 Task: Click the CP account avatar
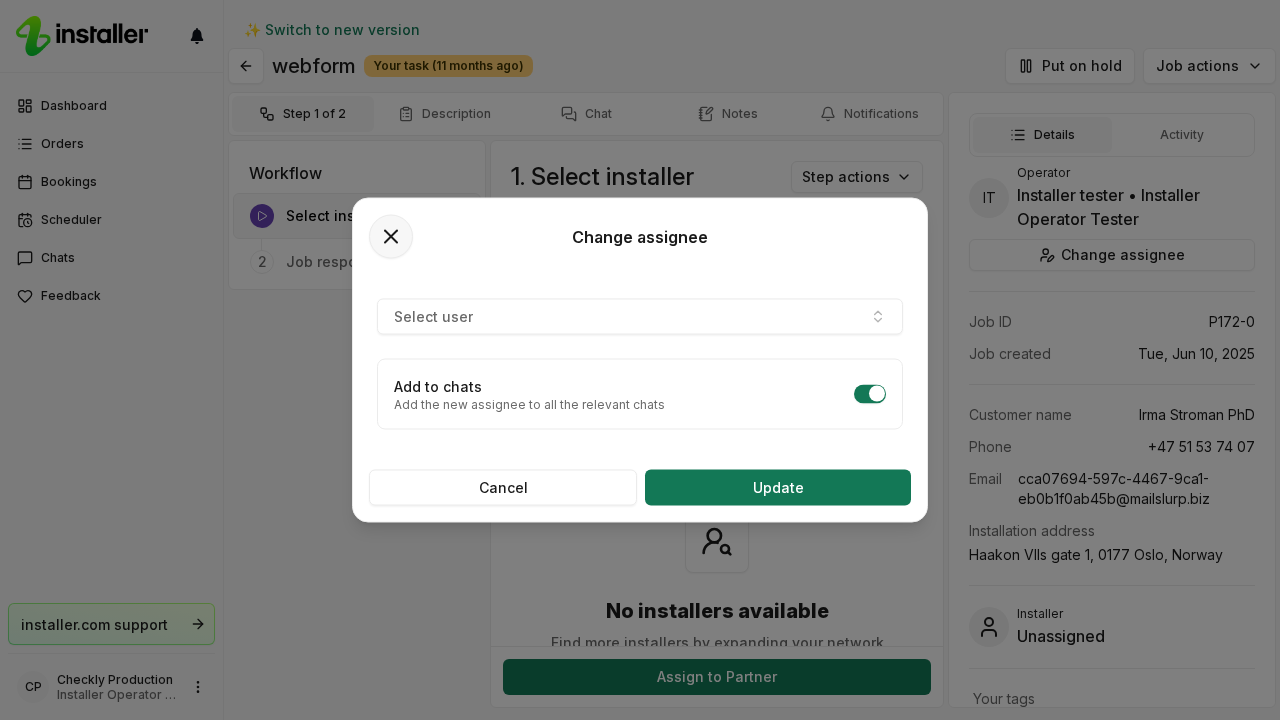tap(33, 687)
